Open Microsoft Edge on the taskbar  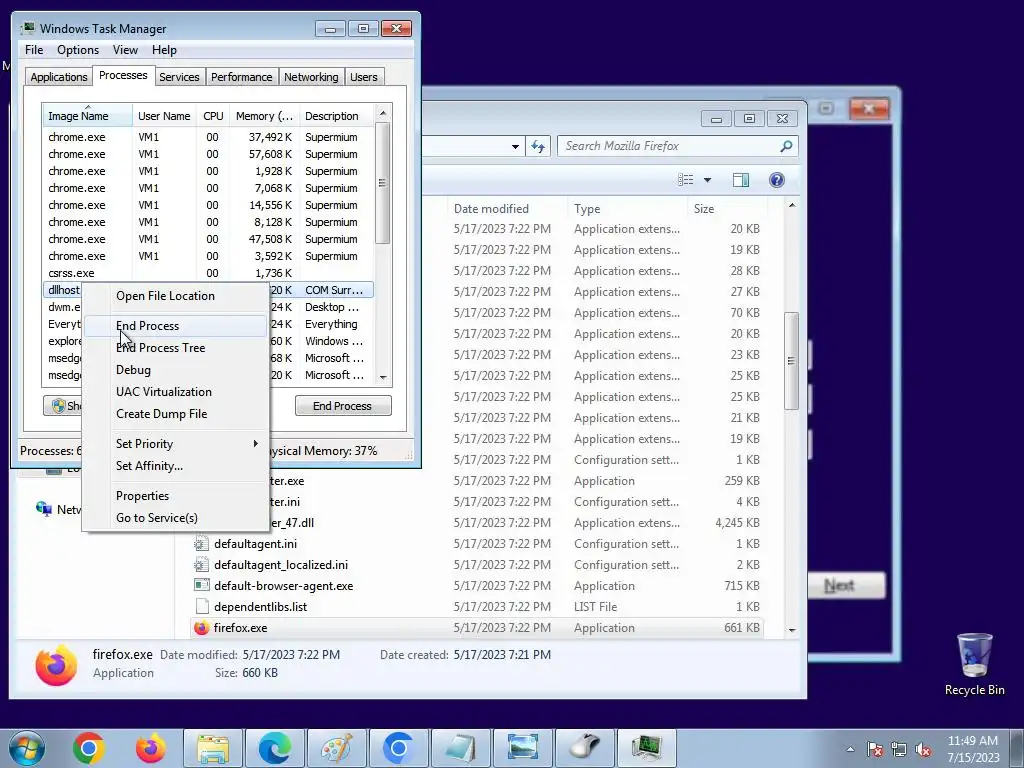click(x=275, y=748)
